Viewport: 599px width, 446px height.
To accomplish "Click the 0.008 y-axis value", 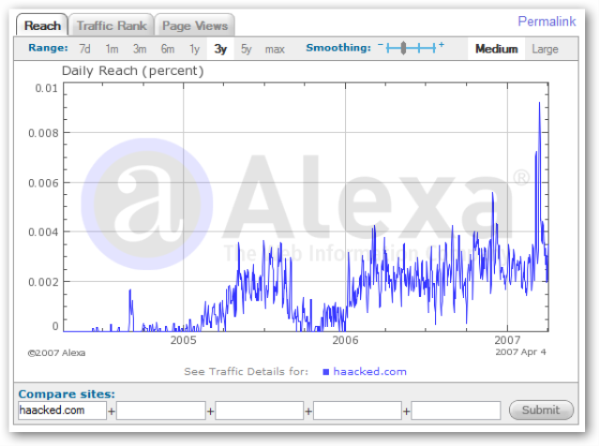I will pyautogui.click(x=44, y=133).
